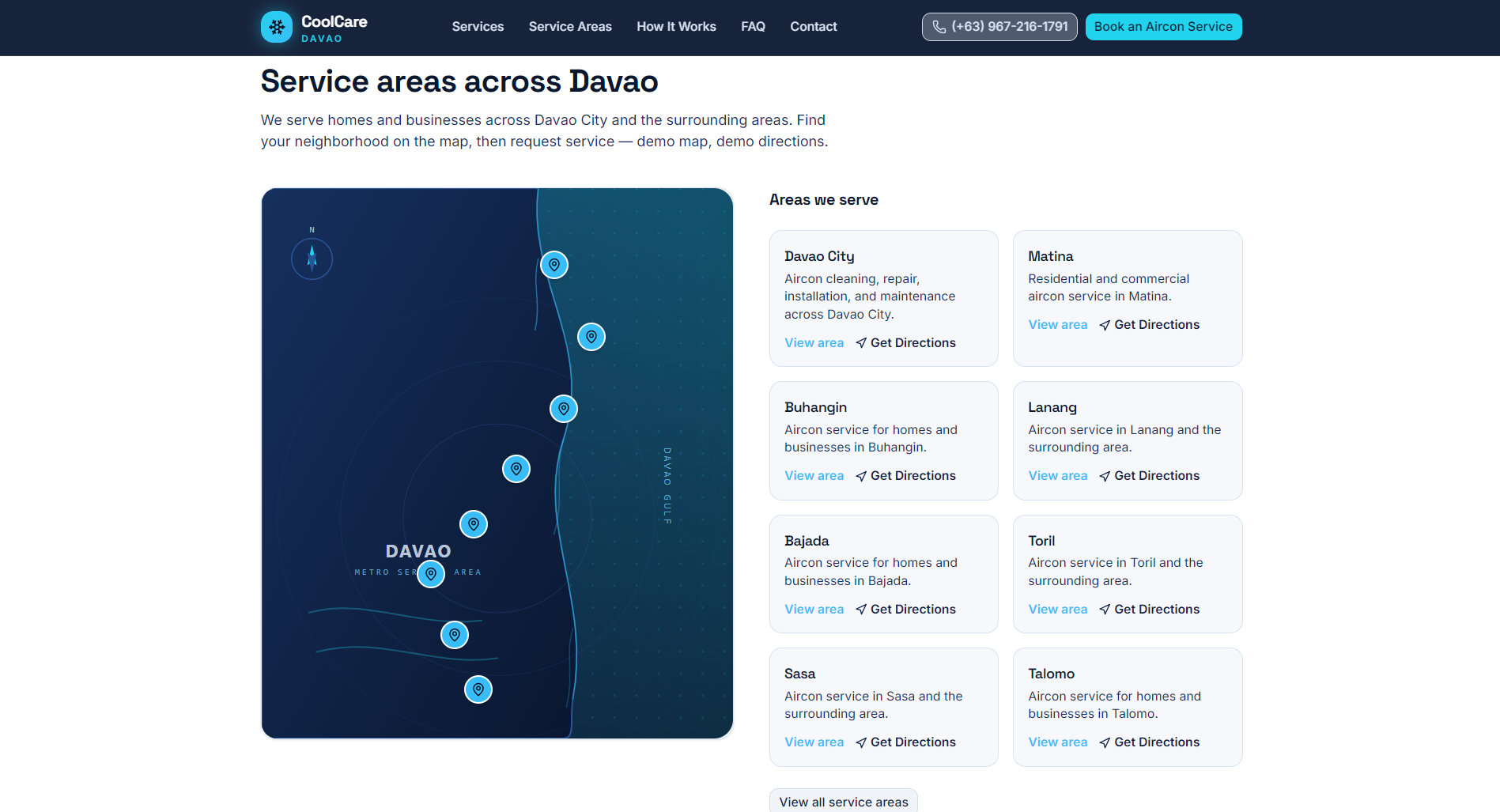Open the How It Works page
Image resolution: width=1500 pixels, height=812 pixels.
(676, 27)
